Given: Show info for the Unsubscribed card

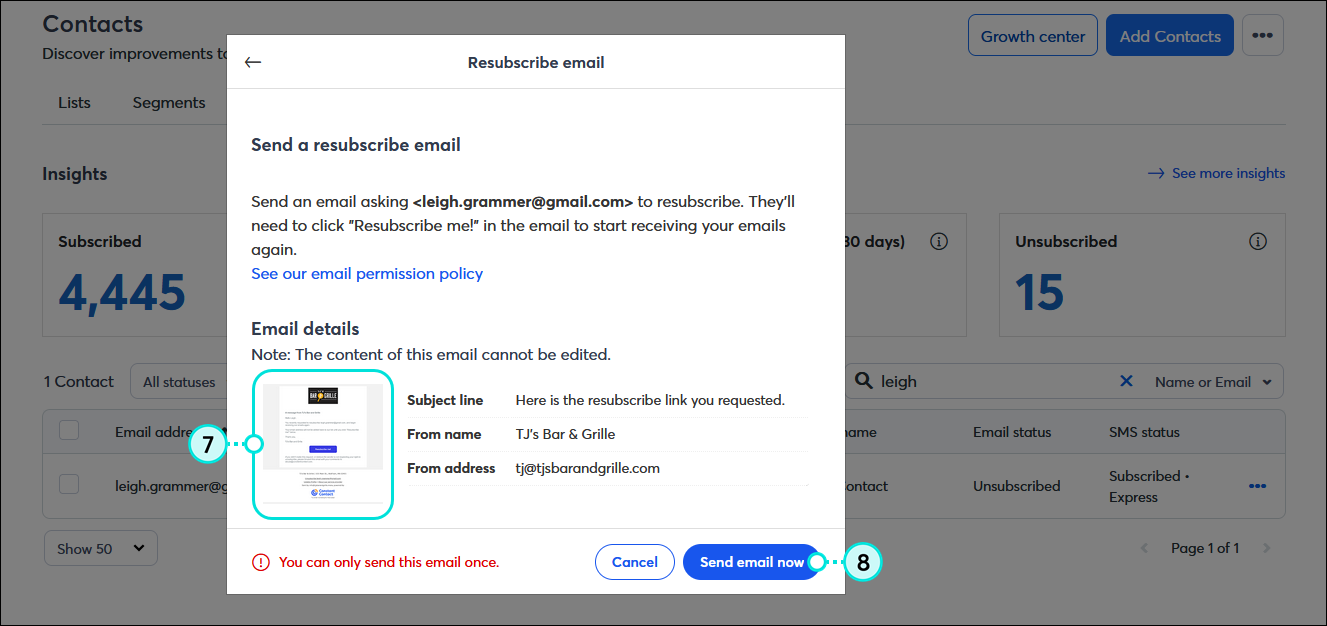Looking at the screenshot, I should [x=1258, y=241].
